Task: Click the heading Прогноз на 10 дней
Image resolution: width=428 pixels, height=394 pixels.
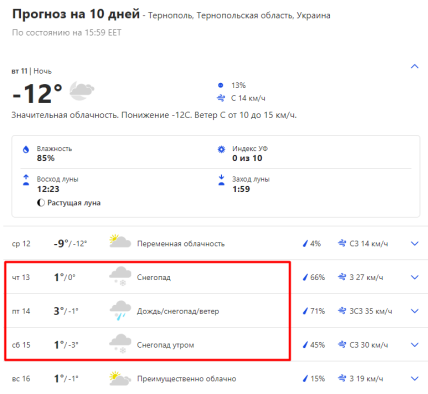Action: 76,14
